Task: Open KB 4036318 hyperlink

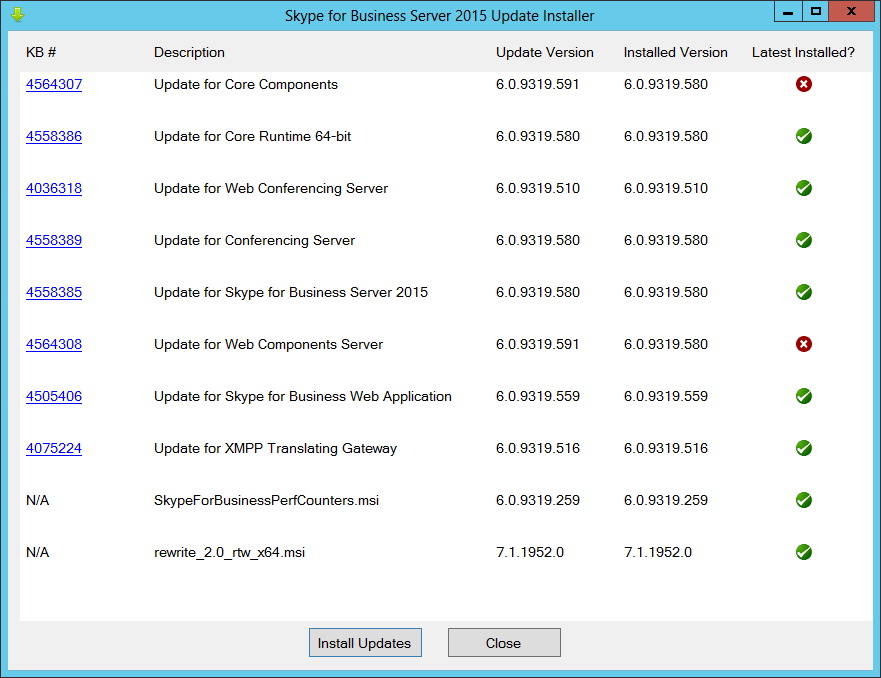Action: coord(54,189)
